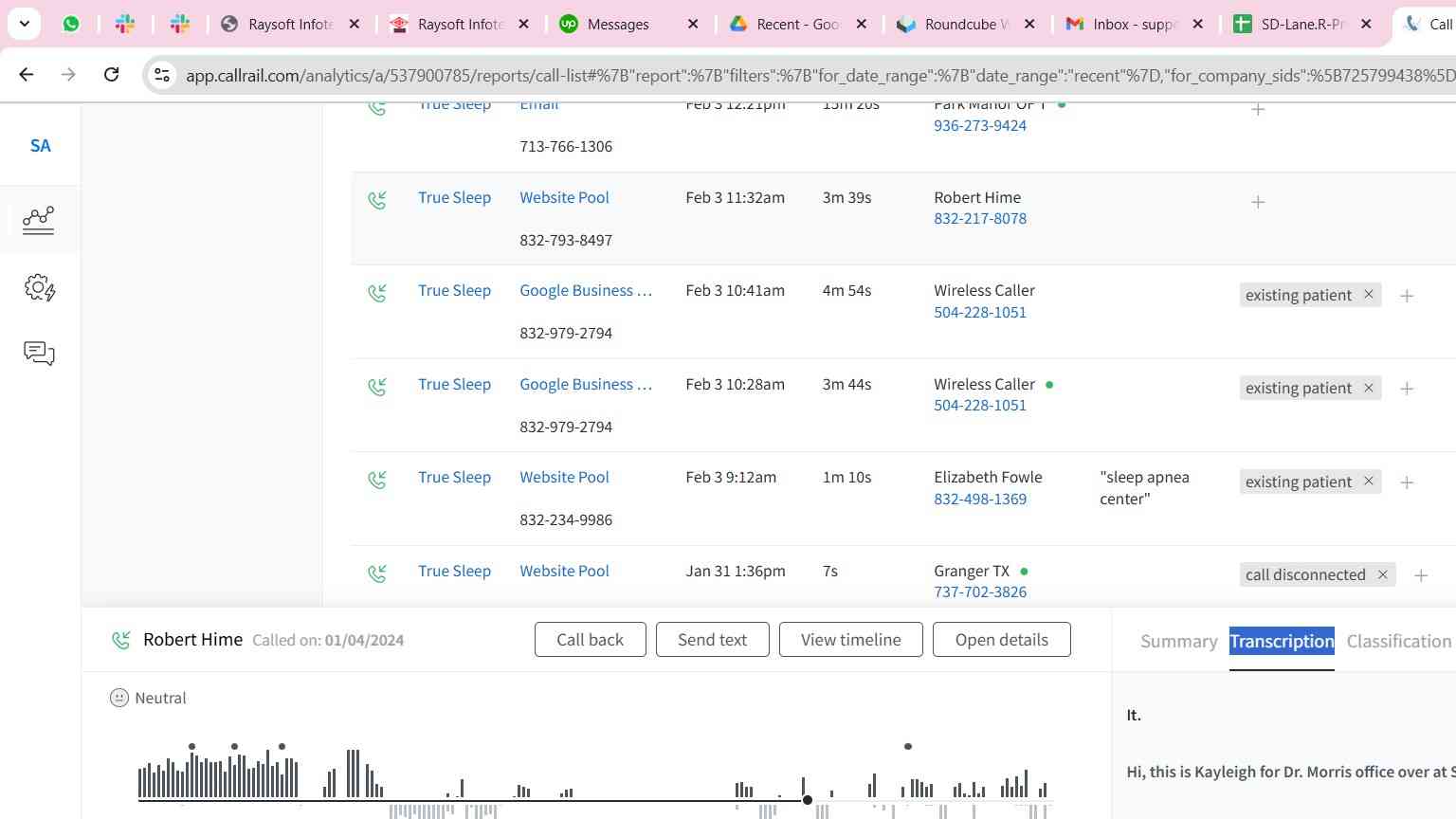Image resolution: width=1456 pixels, height=819 pixels.
Task: Close the Roundcube browser tab
Action: [x=1030, y=24]
